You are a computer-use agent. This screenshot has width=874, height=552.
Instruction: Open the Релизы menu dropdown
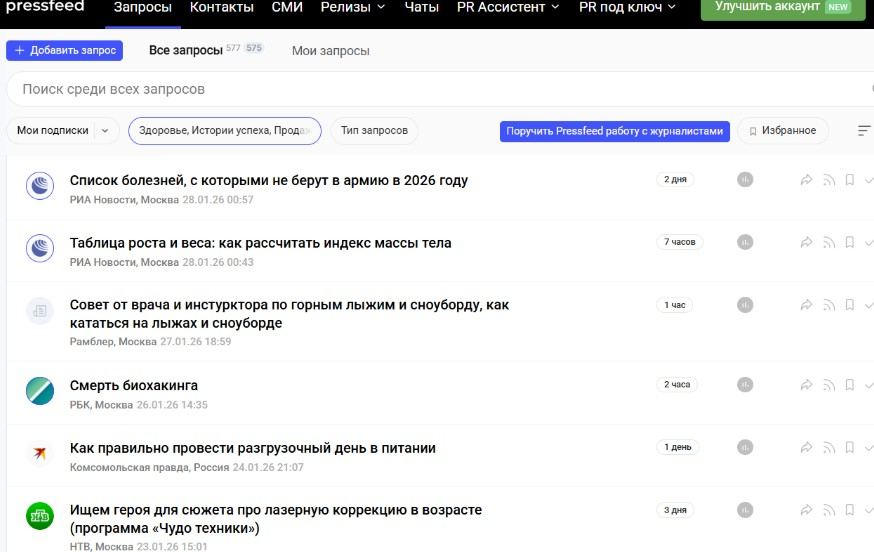352,7
